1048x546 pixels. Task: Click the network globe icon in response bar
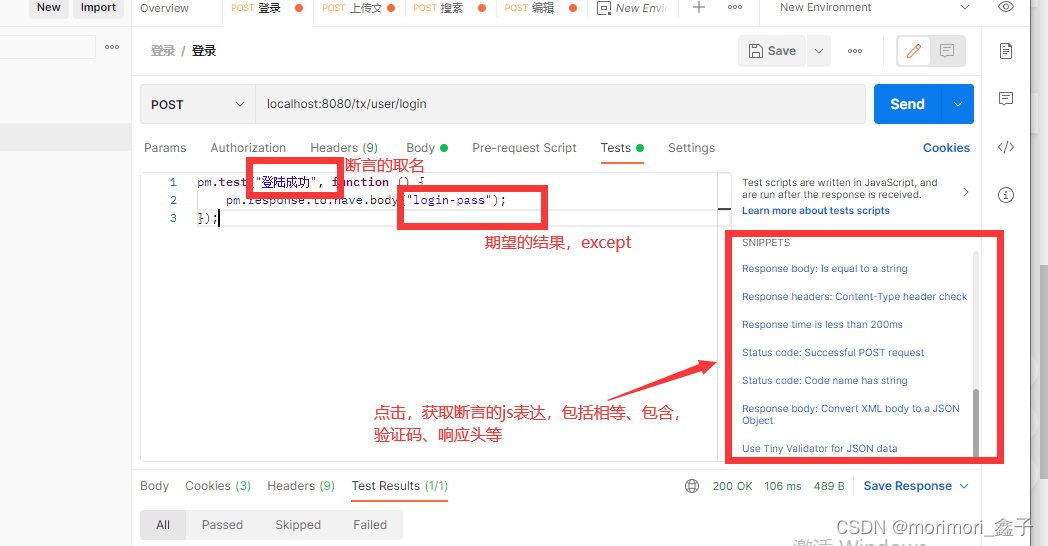point(692,486)
